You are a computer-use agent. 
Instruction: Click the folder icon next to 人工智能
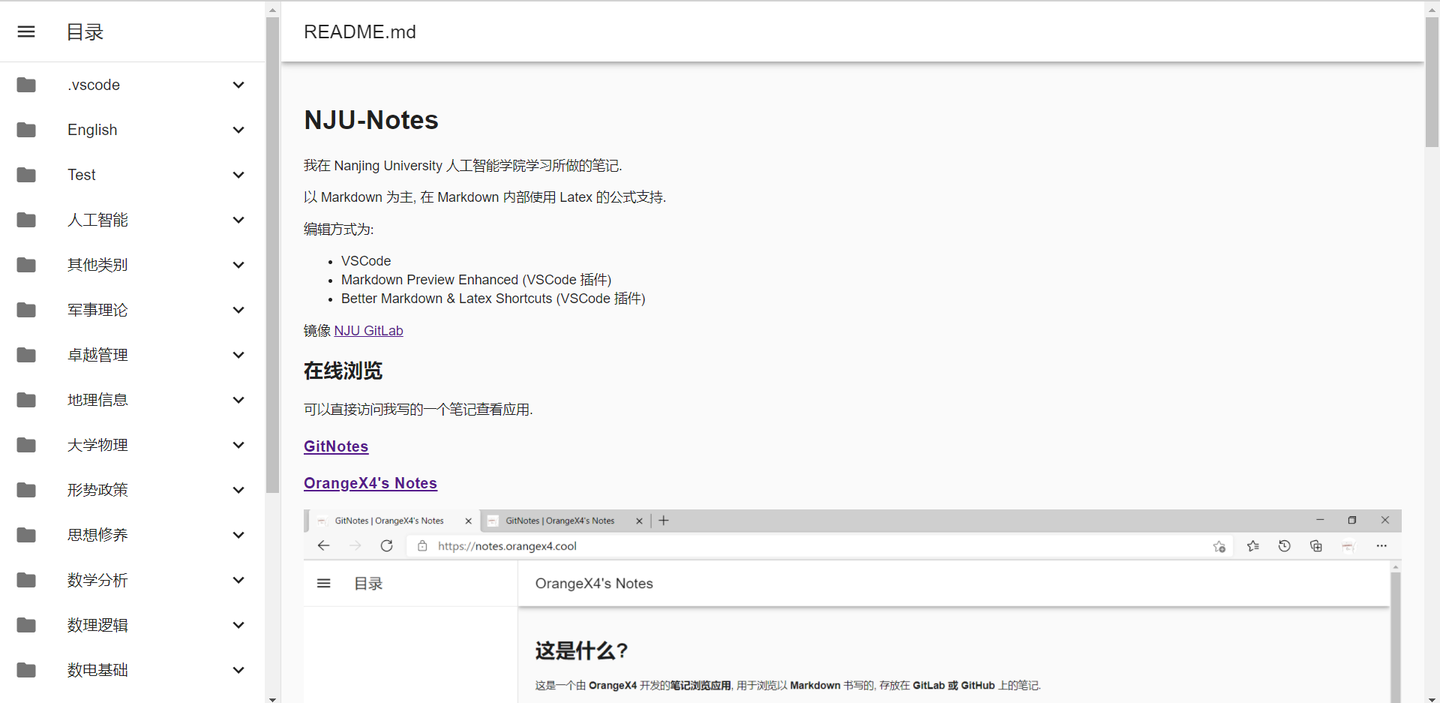(25, 219)
